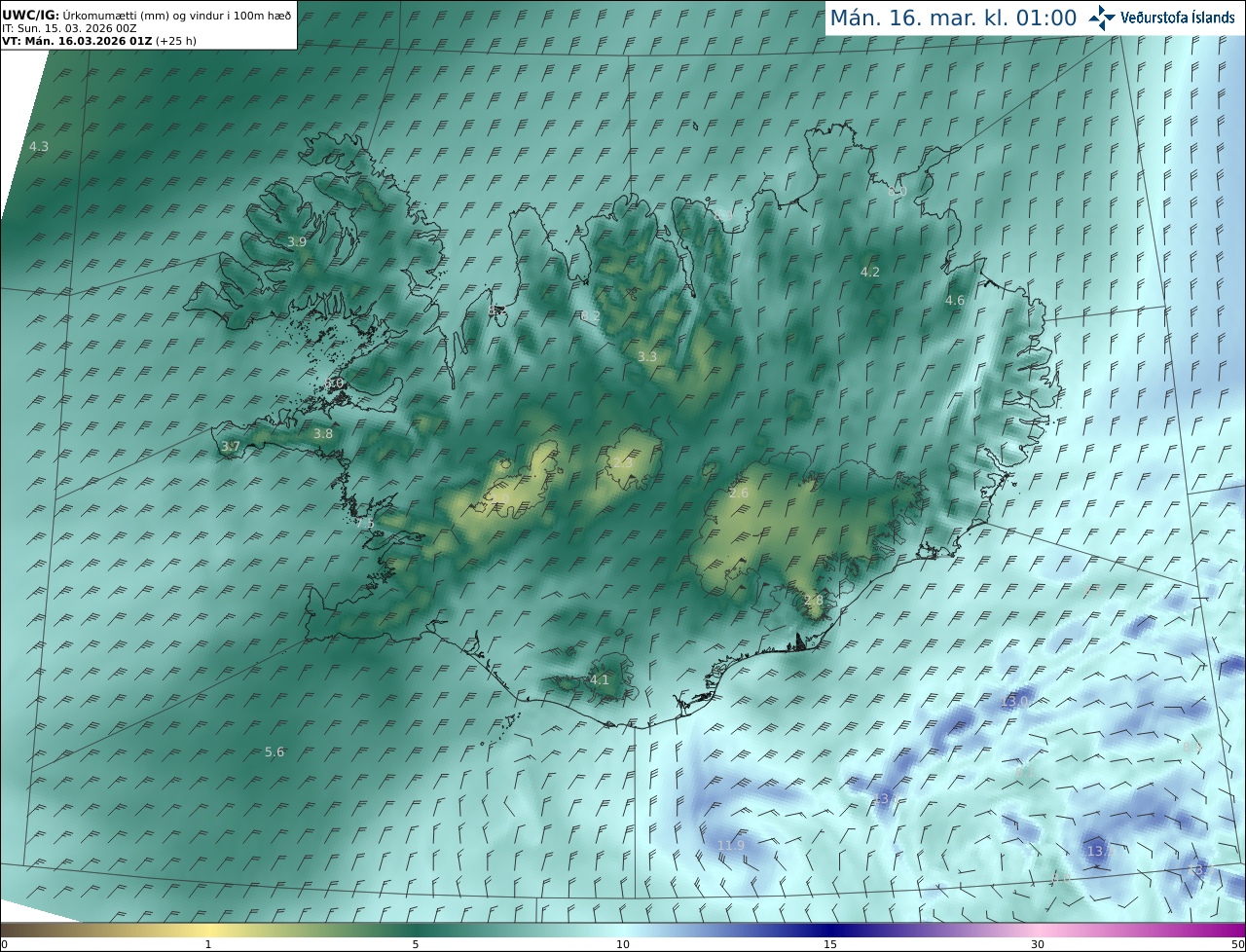
Task: Click the '1' tick on the color scale
Action: pyautogui.click(x=208, y=944)
